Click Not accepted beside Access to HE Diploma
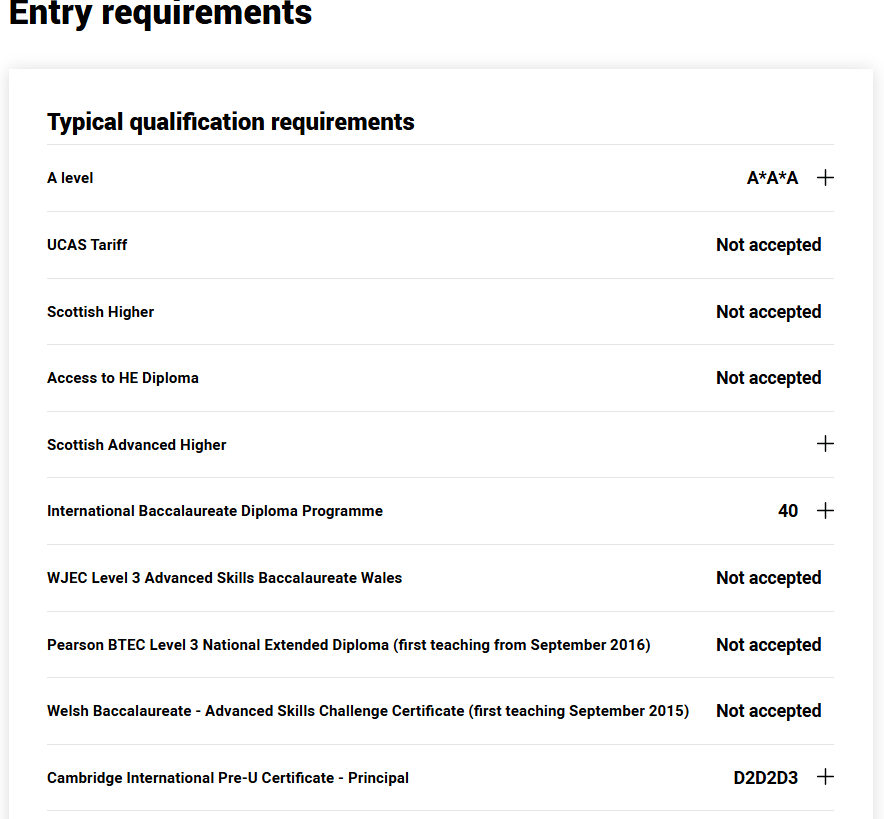Screen dimensions: 884x819 [768, 378]
